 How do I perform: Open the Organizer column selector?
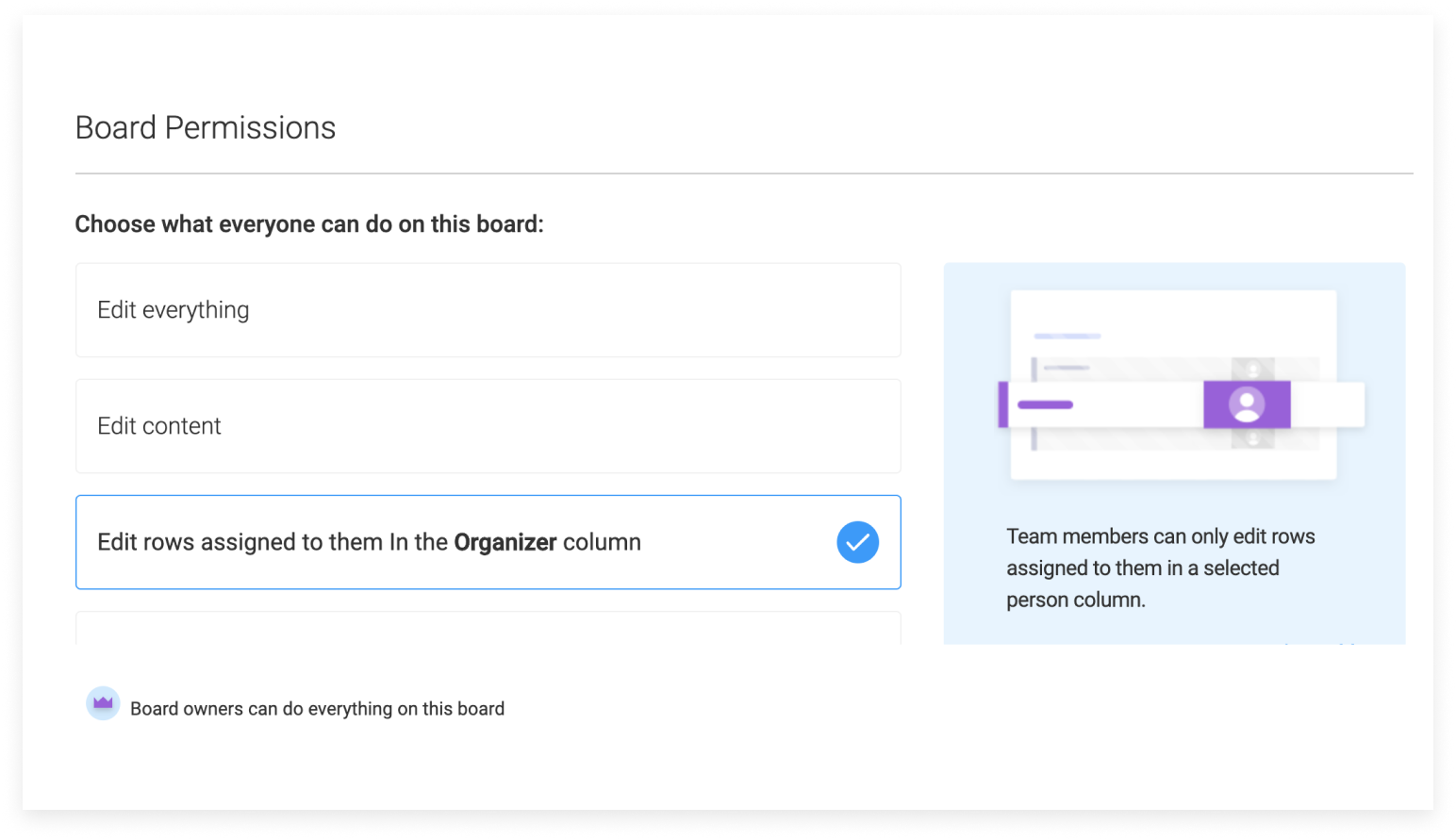[505, 542]
